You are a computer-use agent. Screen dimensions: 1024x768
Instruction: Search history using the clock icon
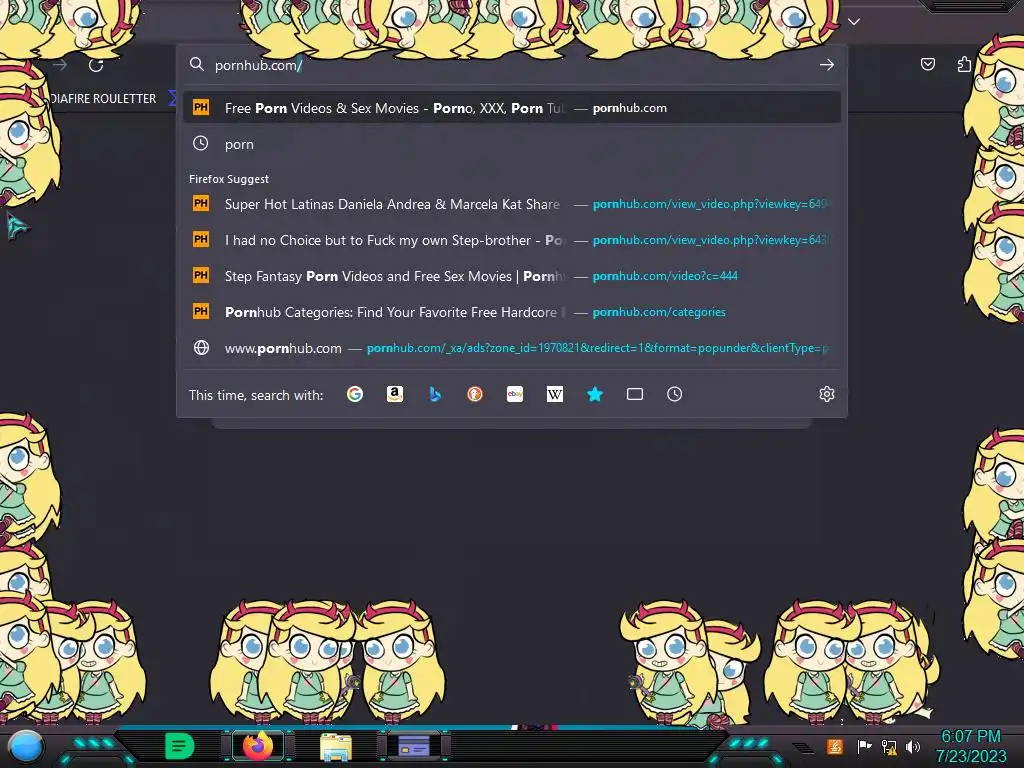675,394
